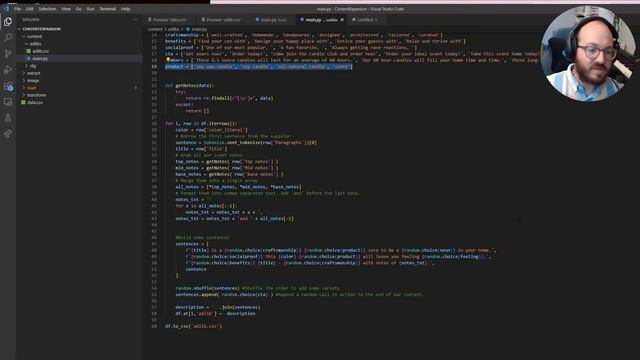The height and width of the screenshot is (360, 640).
Task: Click the lightbulb code action on line 18
Action: pyautogui.click(x=168, y=60)
